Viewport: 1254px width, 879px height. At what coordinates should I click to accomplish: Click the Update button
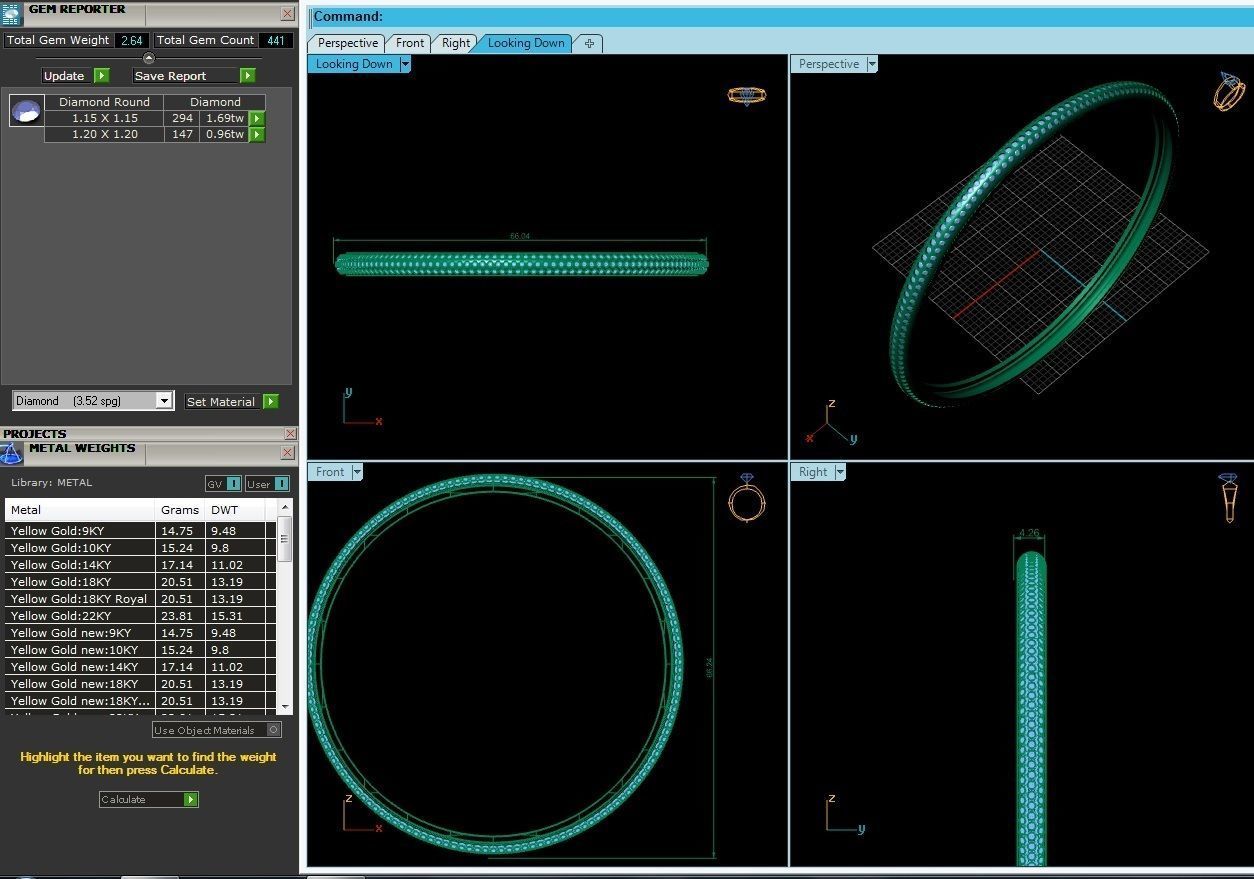(x=64, y=76)
